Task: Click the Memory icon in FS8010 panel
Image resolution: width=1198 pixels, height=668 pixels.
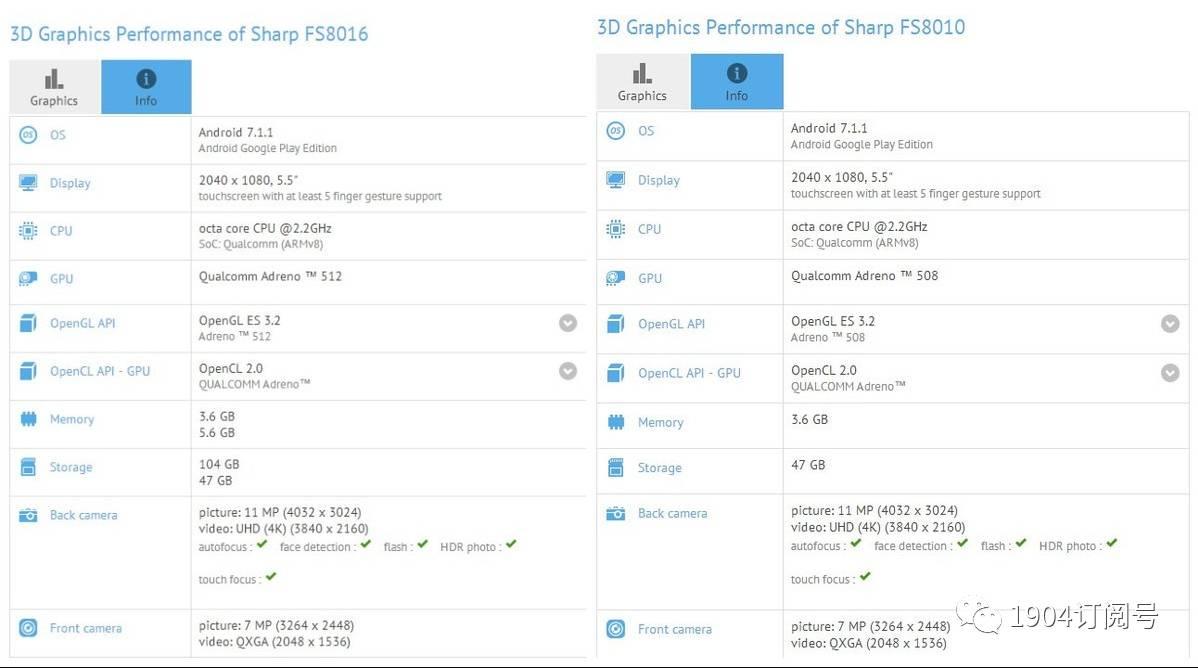Action: pos(616,422)
